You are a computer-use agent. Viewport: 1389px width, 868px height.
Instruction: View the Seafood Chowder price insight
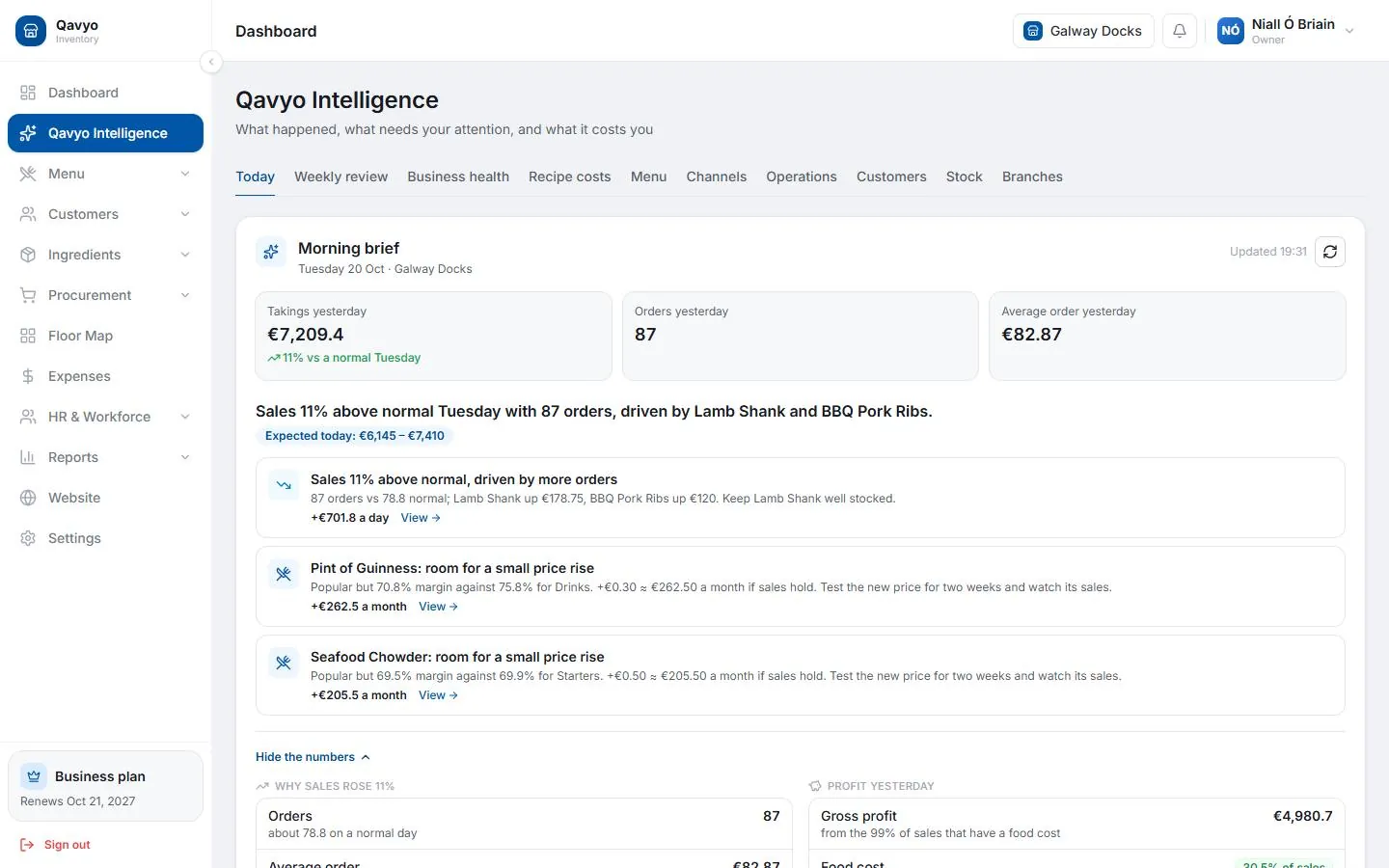(439, 695)
